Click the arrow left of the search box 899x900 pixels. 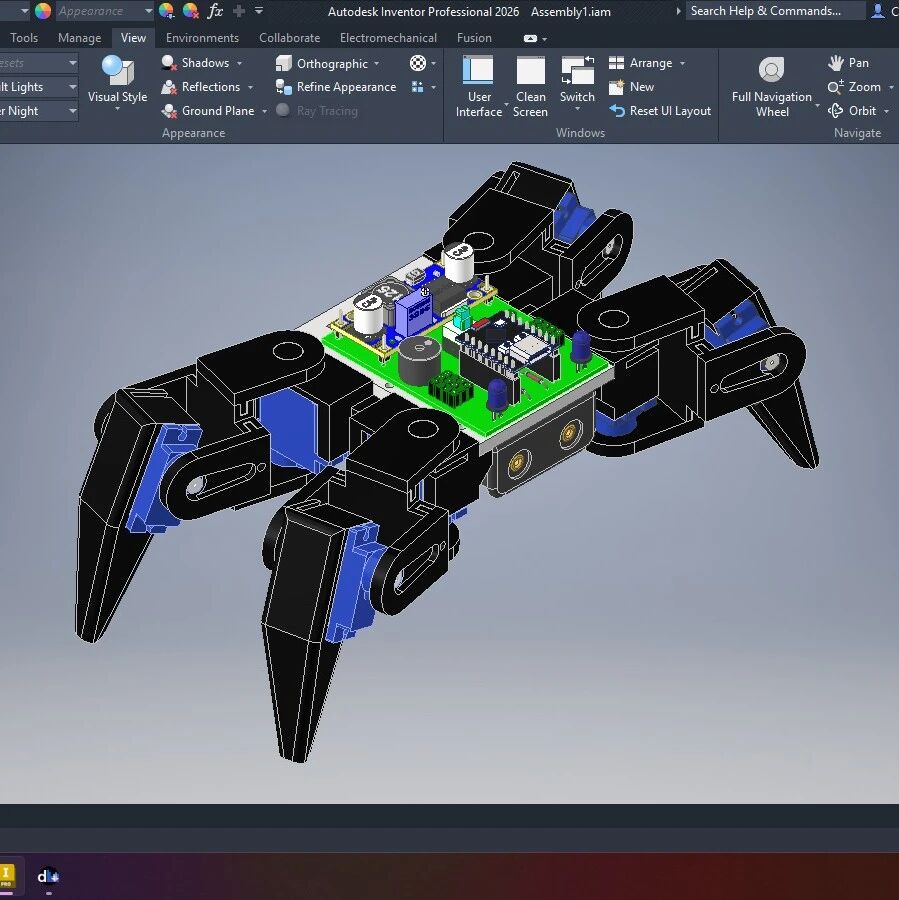(678, 11)
